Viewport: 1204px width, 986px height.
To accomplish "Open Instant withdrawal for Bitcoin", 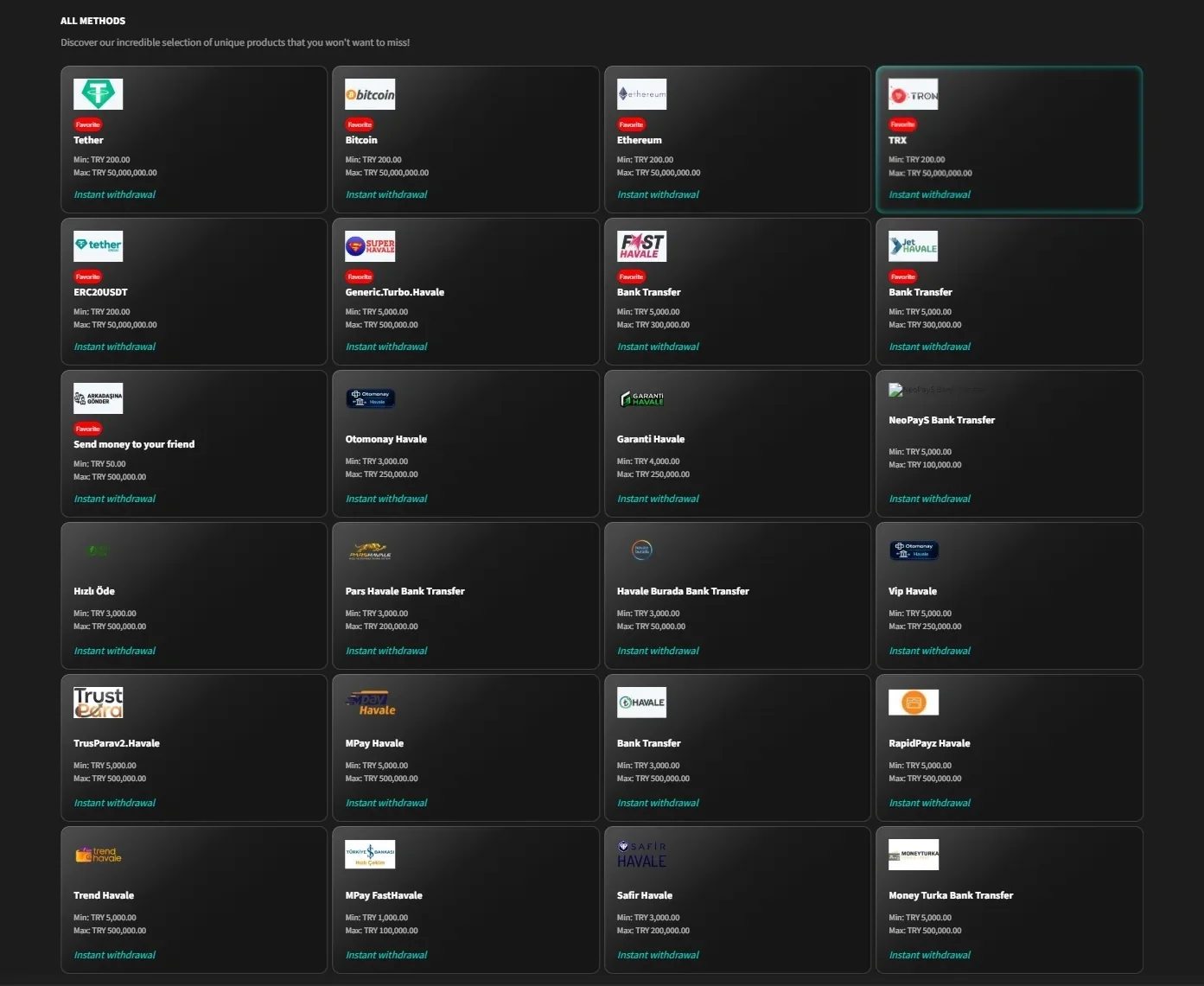I will click(x=386, y=194).
